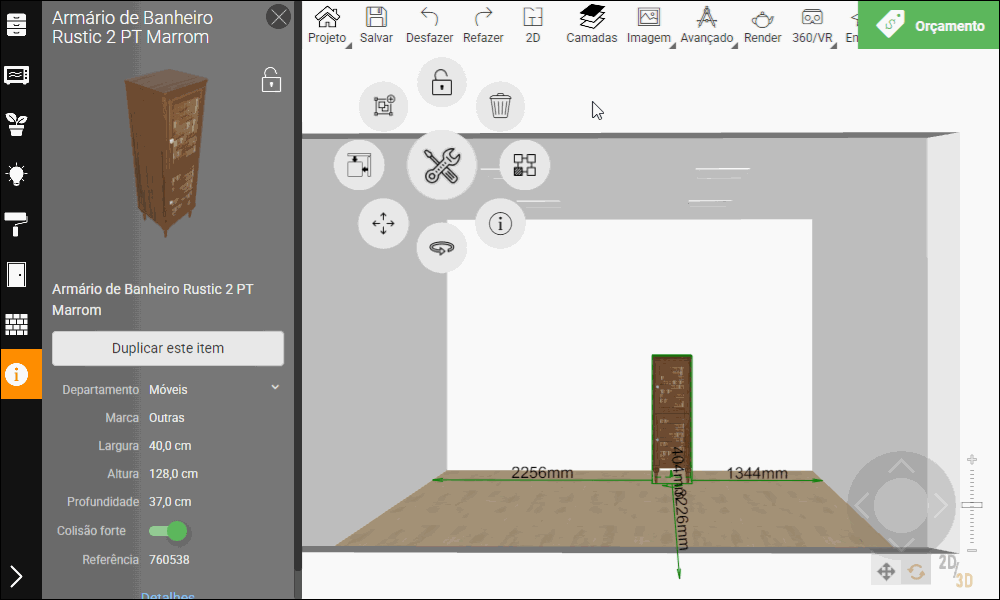Select the cabinet object in the 3D scene
This screenshot has width=1000, height=600.
[672, 418]
